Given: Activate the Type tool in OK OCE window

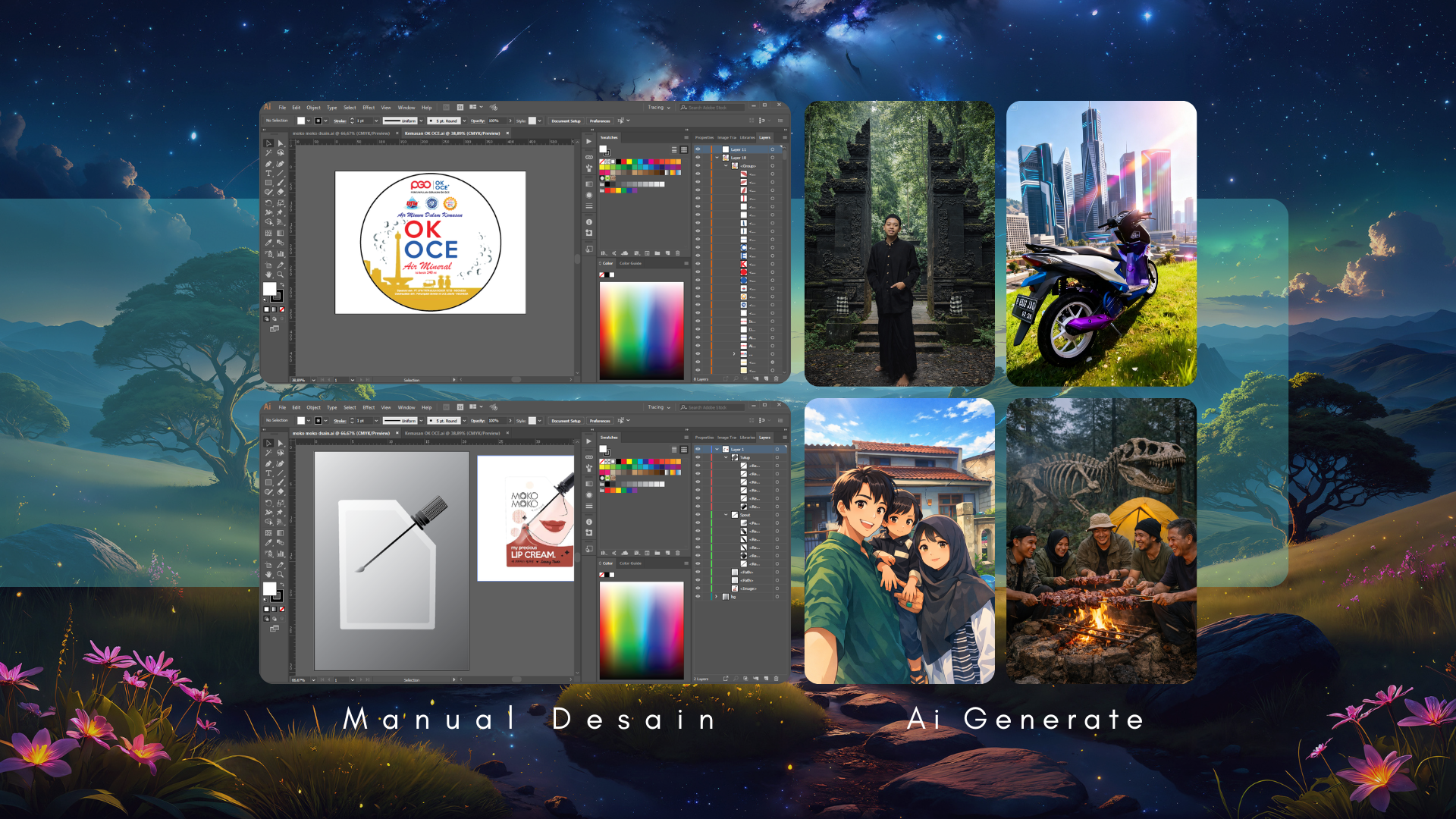Looking at the screenshot, I should [x=268, y=173].
